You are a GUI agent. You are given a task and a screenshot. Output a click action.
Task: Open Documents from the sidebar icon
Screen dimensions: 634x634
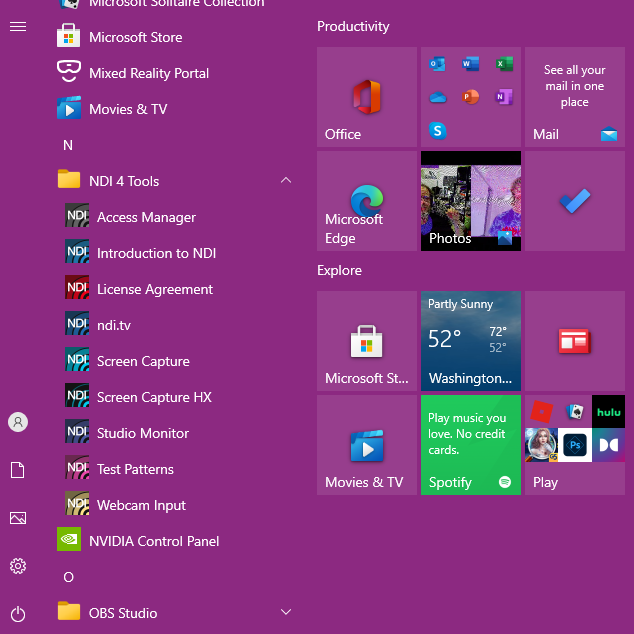click(18, 470)
